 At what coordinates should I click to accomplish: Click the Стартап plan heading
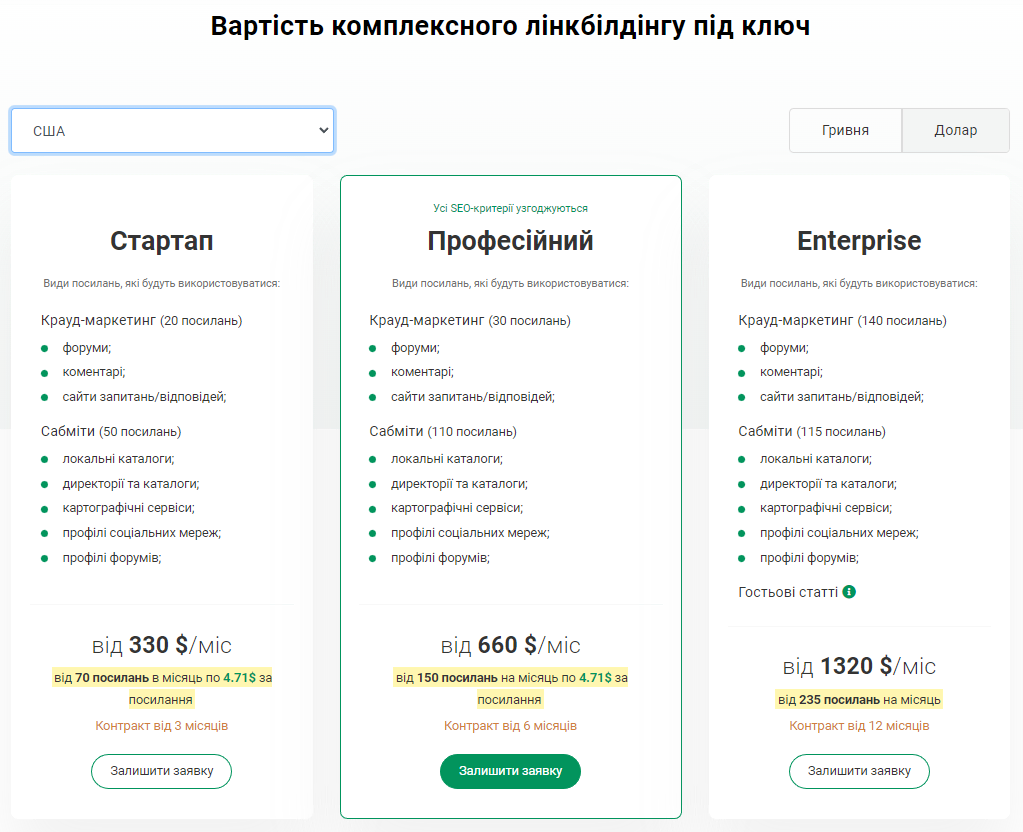tap(162, 241)
